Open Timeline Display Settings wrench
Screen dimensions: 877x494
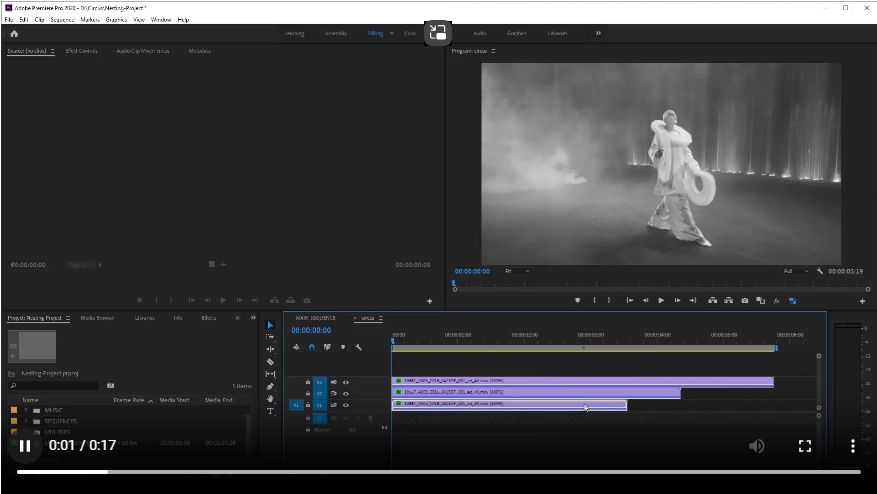coord(359,347)
